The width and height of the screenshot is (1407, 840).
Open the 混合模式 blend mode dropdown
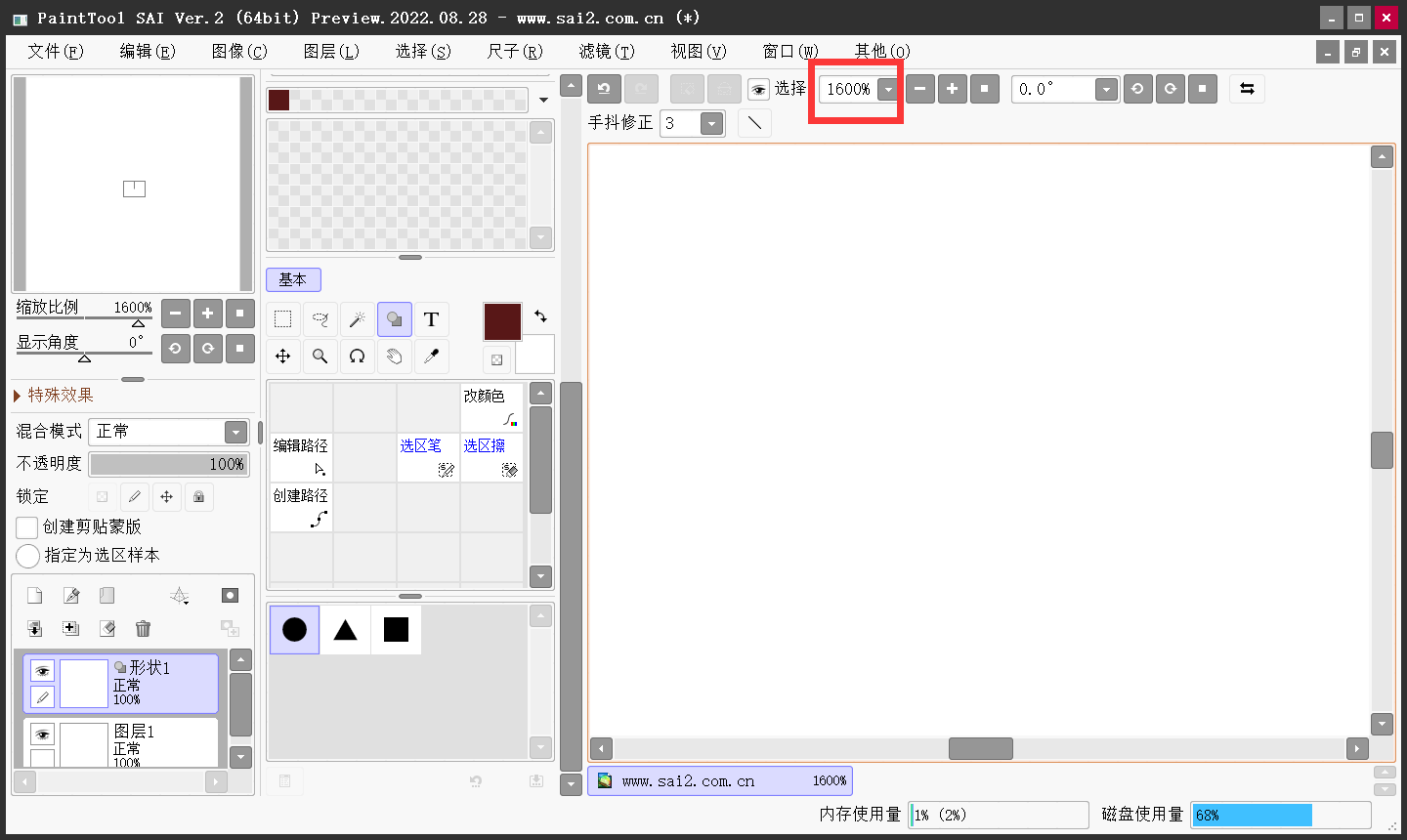tap(236, 432)
